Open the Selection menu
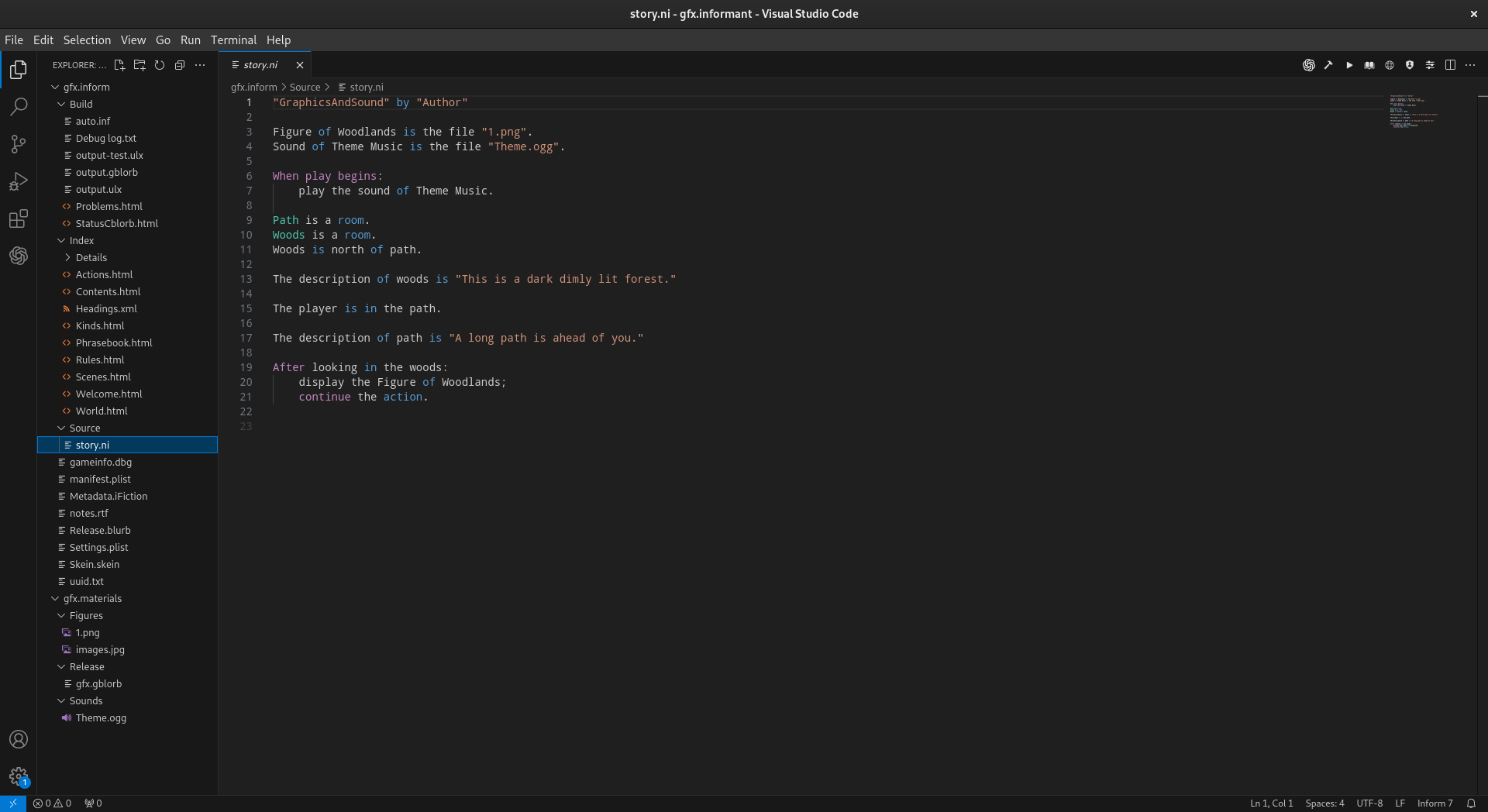Screen dimensions: 1488x812 [x=87, y=40]
